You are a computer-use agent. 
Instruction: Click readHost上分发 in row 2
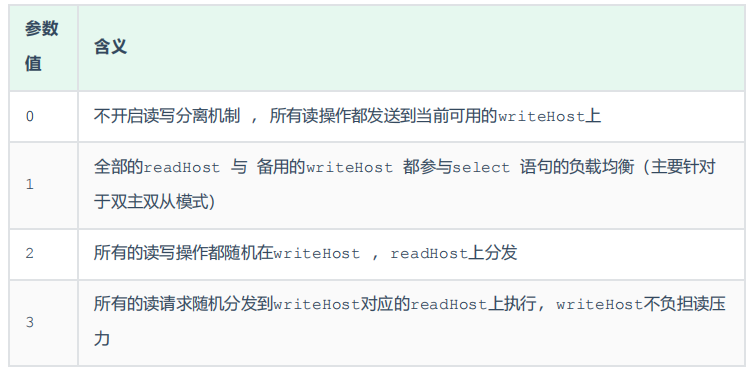[453, 253]
